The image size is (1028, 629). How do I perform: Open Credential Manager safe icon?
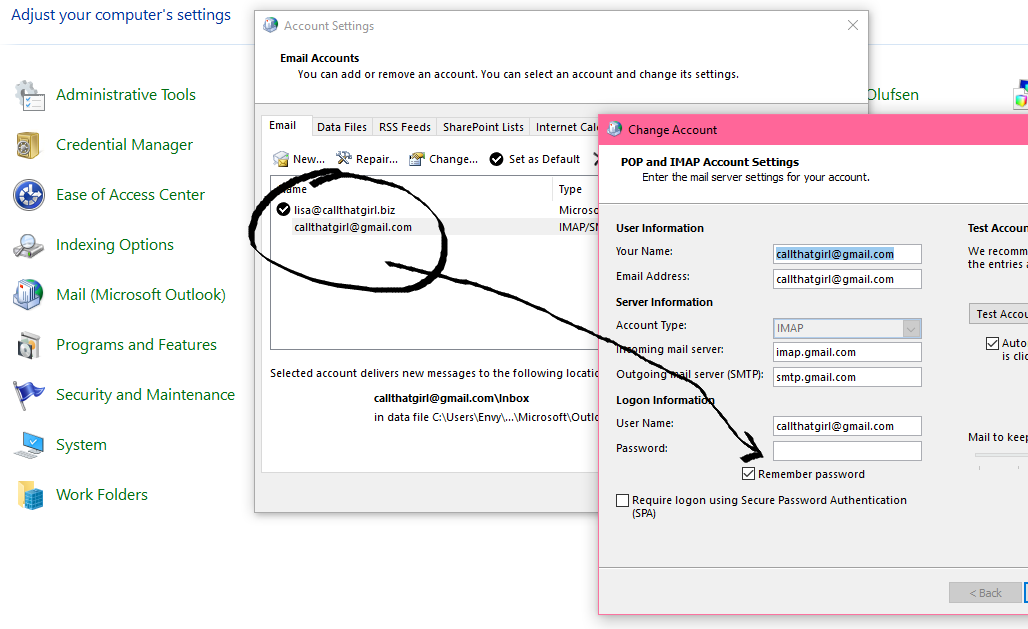click(x=28, y=145)
